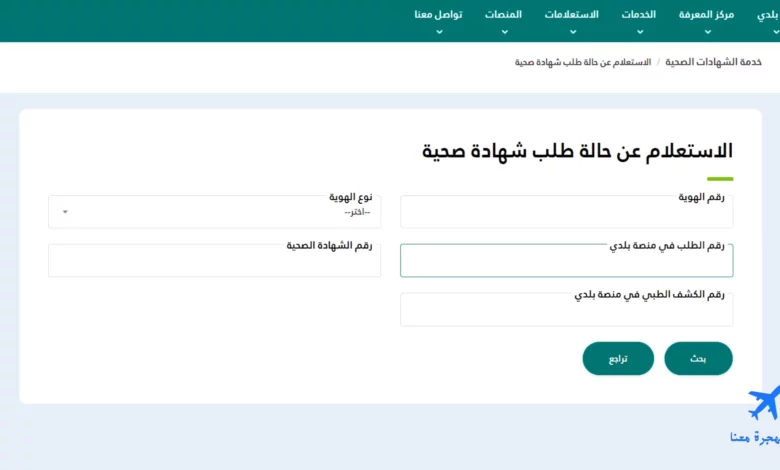Image resolution: width=780 pixels, height=470 pixels.
Task: Open the المنصات menu
Action: coord(503,15)
